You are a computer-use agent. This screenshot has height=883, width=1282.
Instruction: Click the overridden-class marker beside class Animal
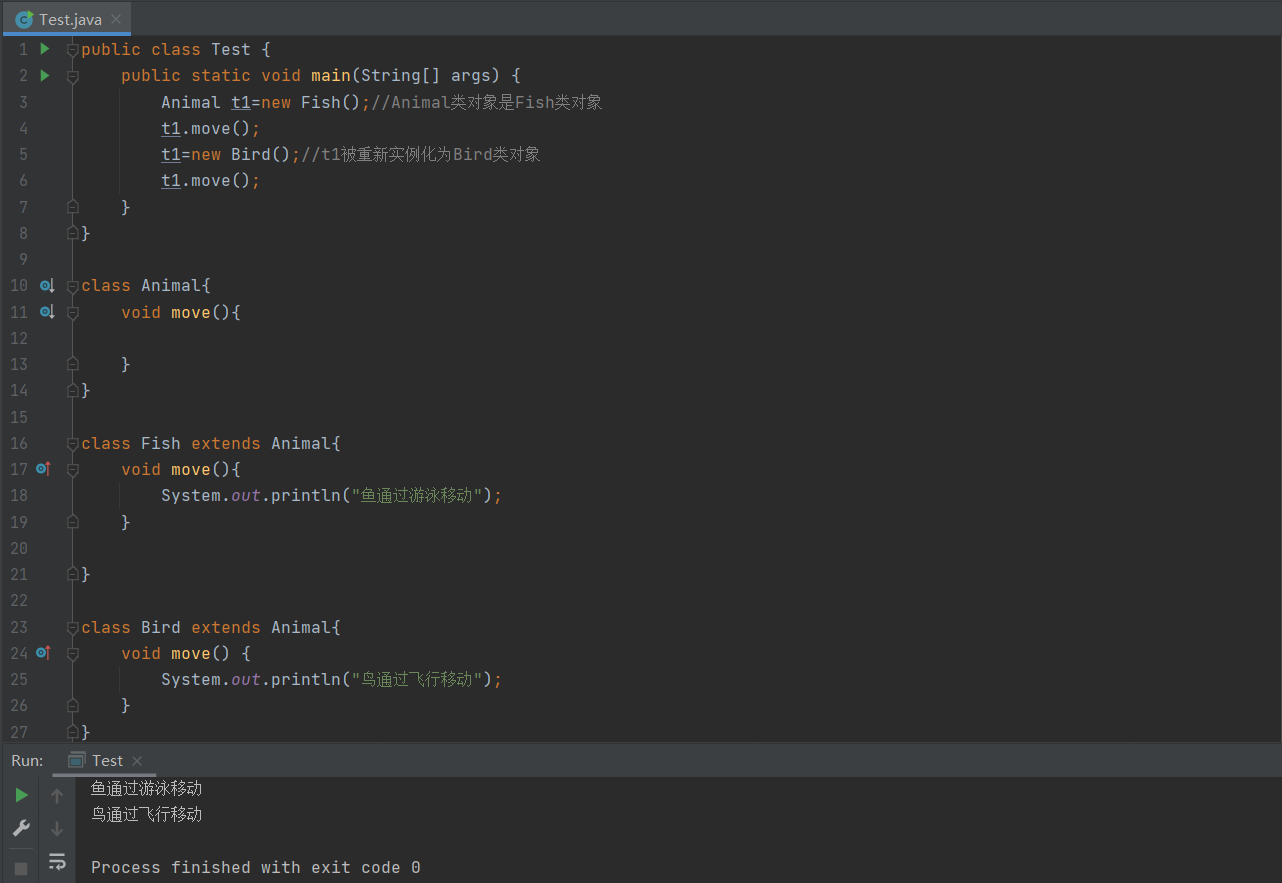pyautogui.click(x=46, y=286)
